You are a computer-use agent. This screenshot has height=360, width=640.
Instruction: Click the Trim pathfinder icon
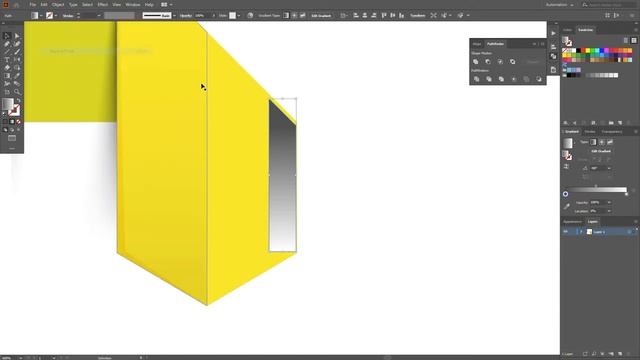tap(489, 79)
